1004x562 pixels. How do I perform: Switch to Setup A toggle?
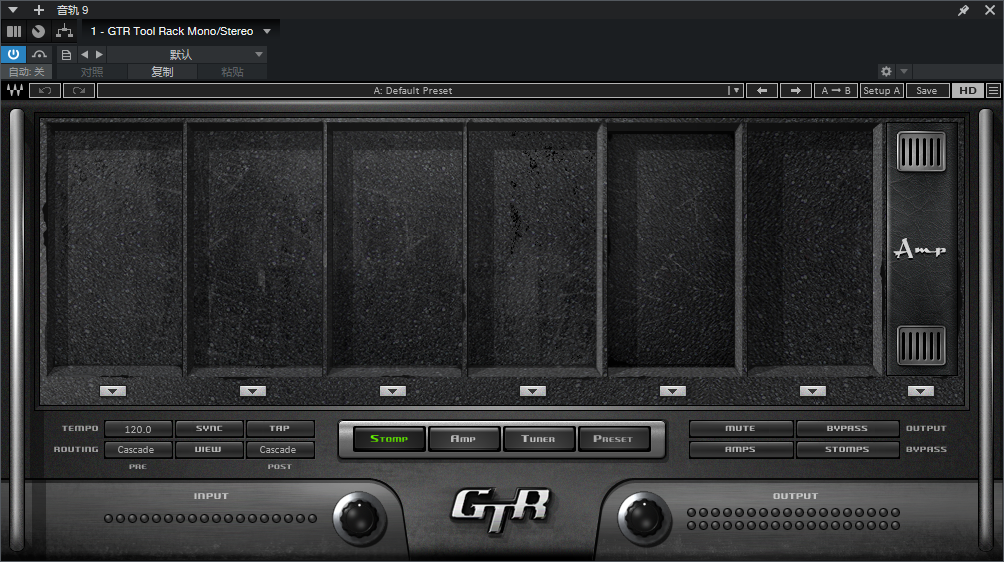(881, 90)
